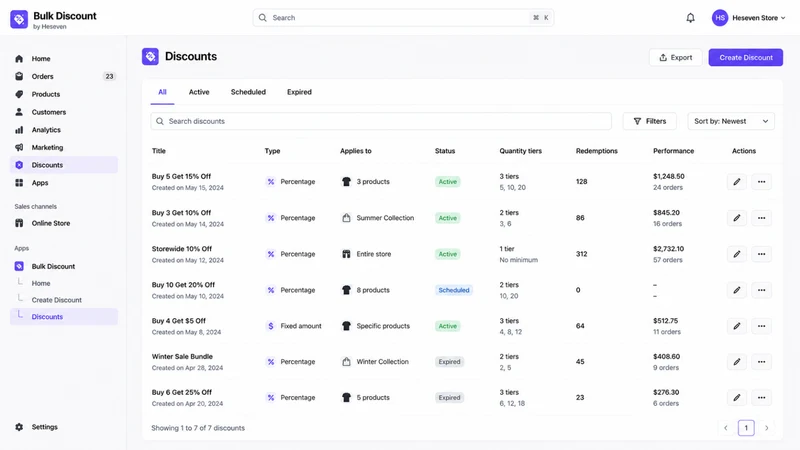Screen dimensions: 800x450
Task: Open more actions for Buy 10 Get 20% Off
Action: pos(761,290)
